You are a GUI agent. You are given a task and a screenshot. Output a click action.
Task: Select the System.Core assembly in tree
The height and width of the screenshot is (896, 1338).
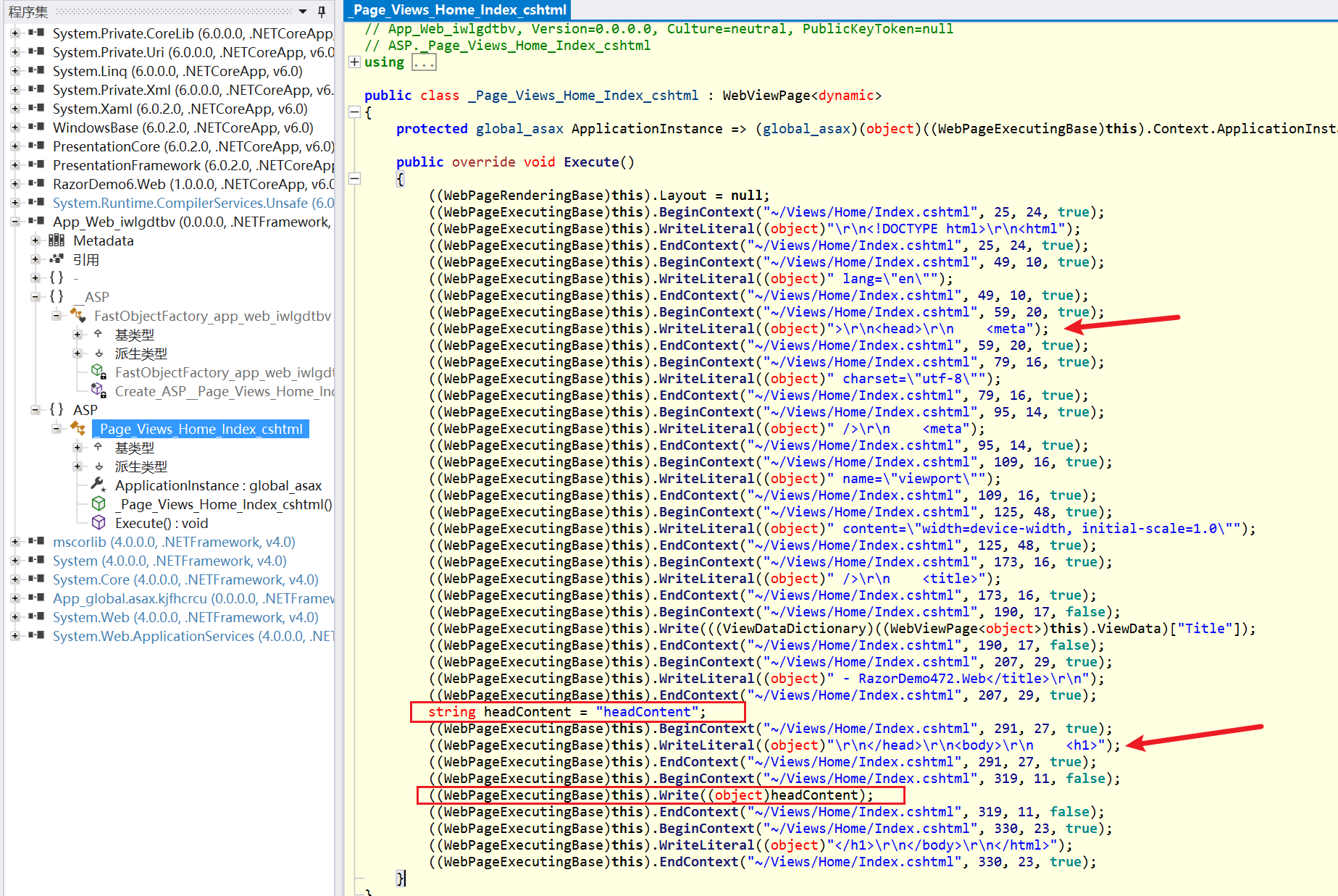[x=185, y=579]
